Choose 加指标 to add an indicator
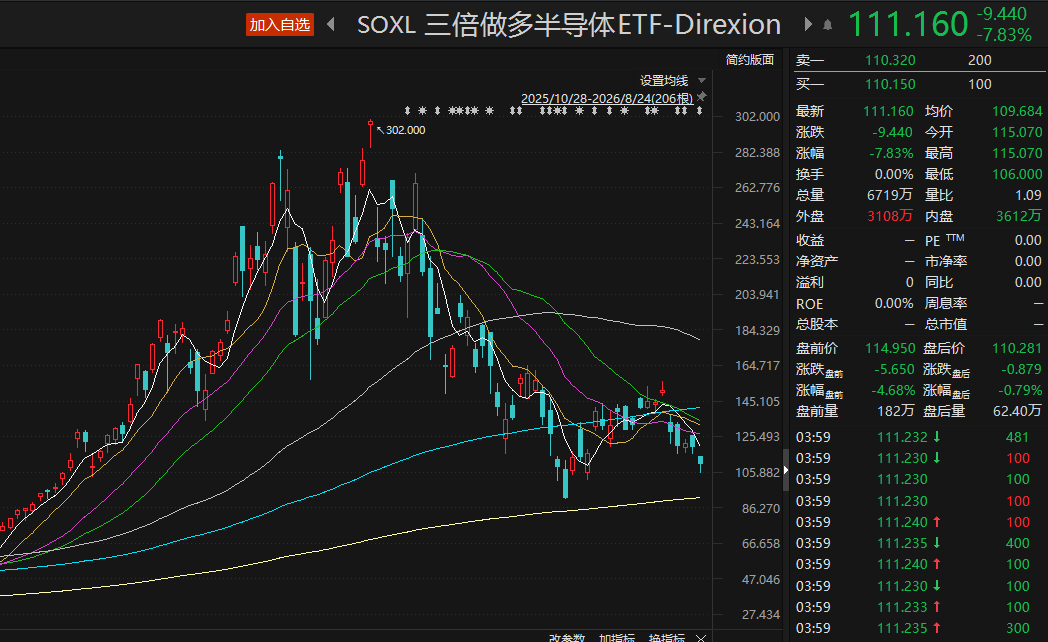 point(616,637)
